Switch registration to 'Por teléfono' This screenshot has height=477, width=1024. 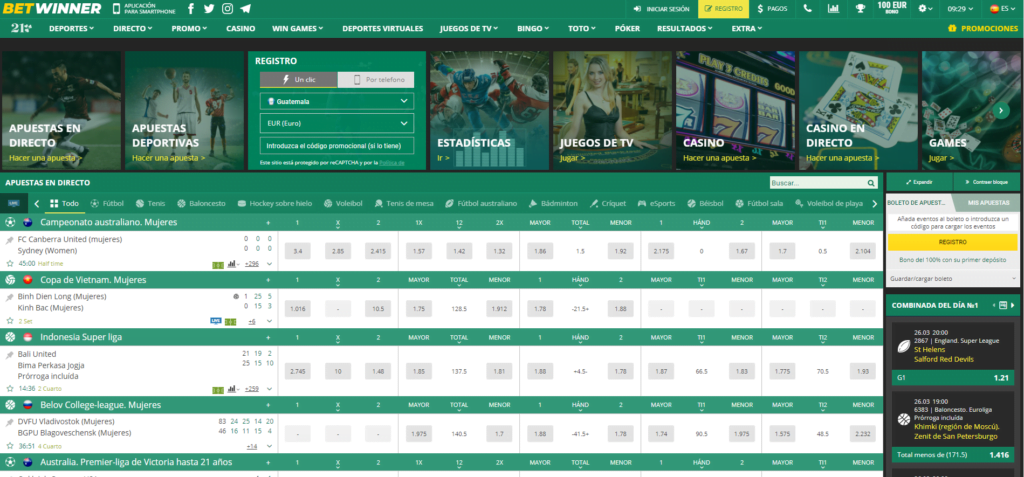[x=376, y=80]
